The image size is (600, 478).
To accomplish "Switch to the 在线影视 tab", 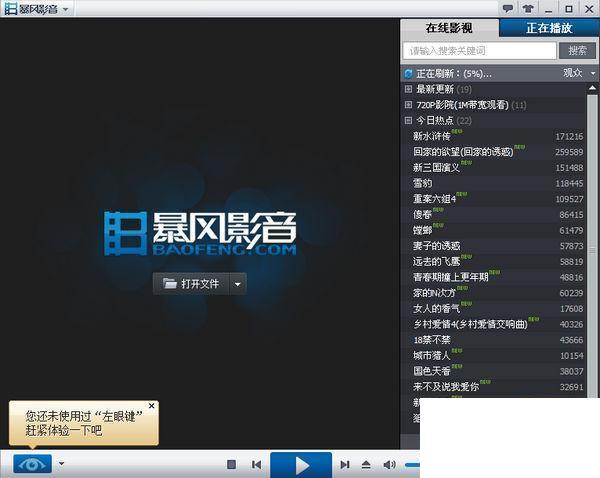I will click(449, 28).
